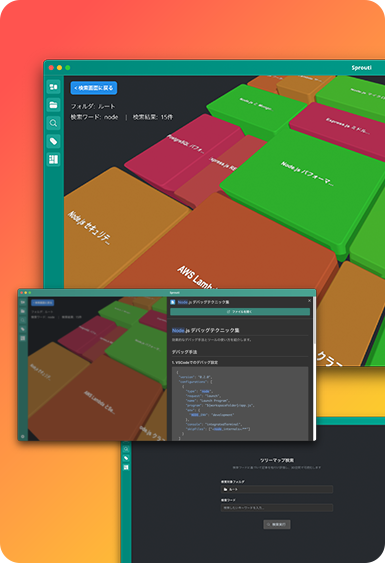The width and height of the screenshot is (385, 563).
Task: Open the ルート folder selector in the bottom window
Action: pyautogui.click(x=277, y=489)
